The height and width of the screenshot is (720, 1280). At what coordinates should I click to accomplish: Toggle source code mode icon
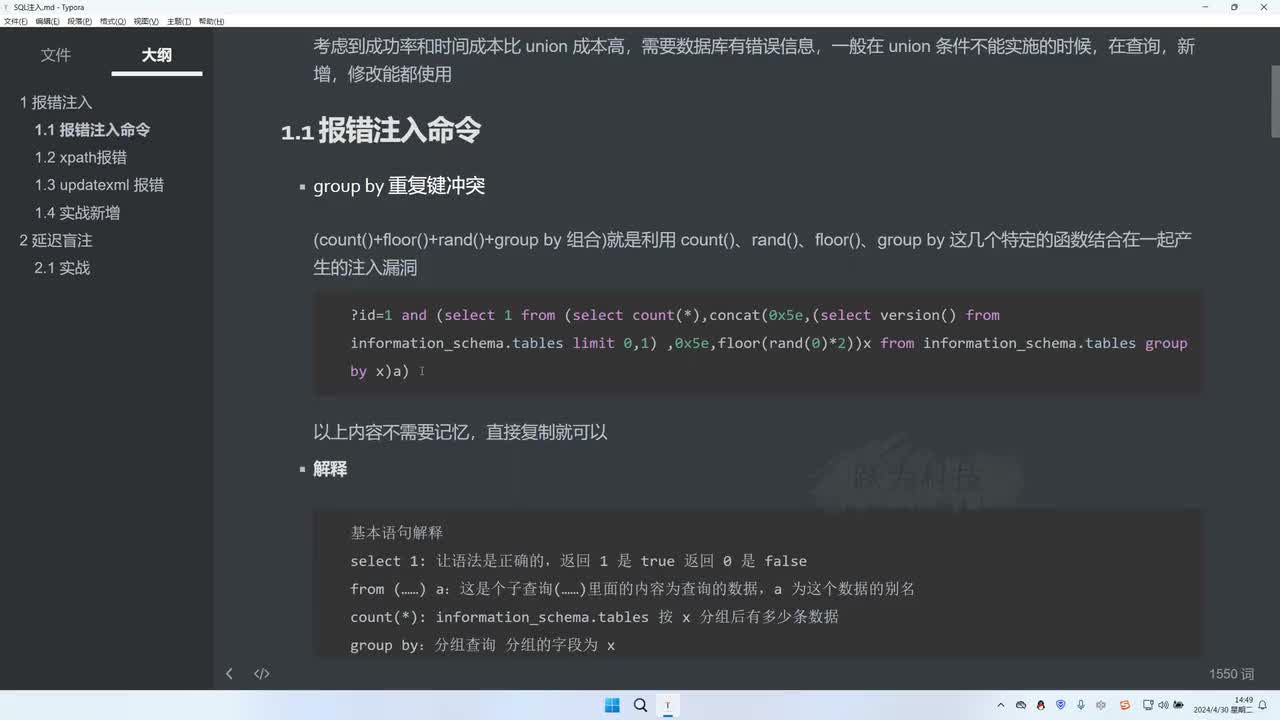click(x=262, y=674)
